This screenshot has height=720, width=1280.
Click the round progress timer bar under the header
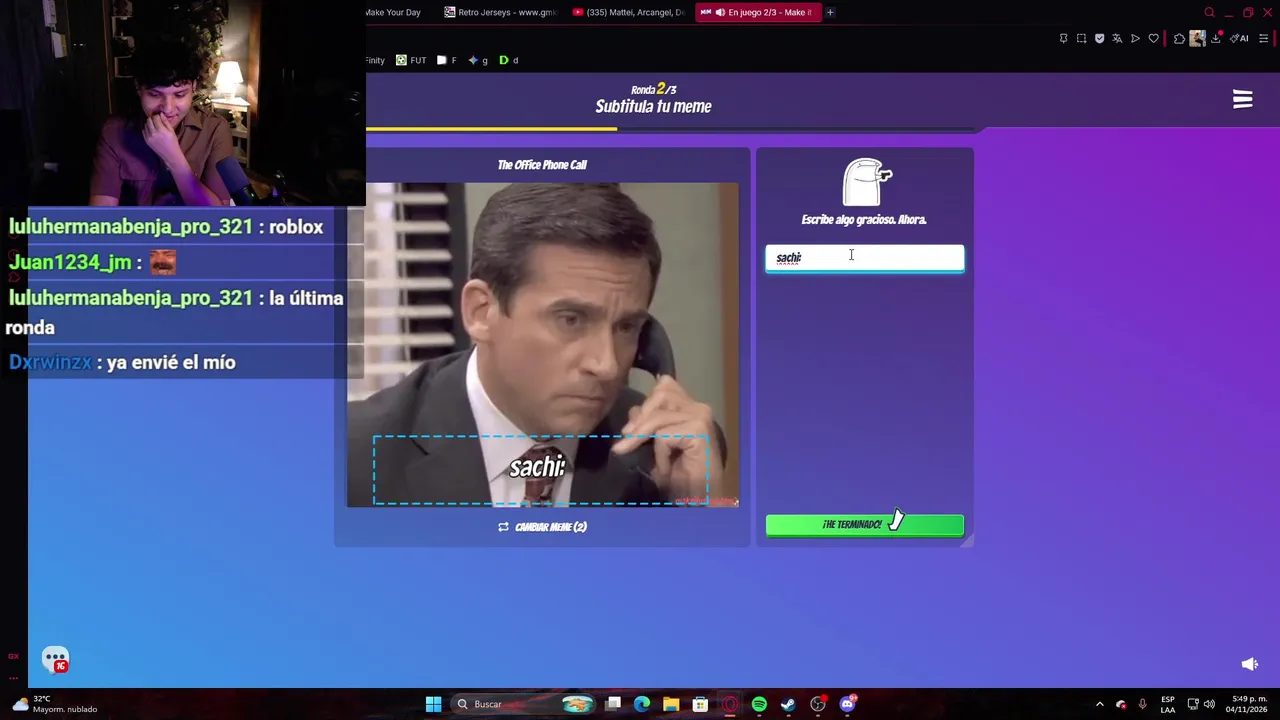click(672, 129)
